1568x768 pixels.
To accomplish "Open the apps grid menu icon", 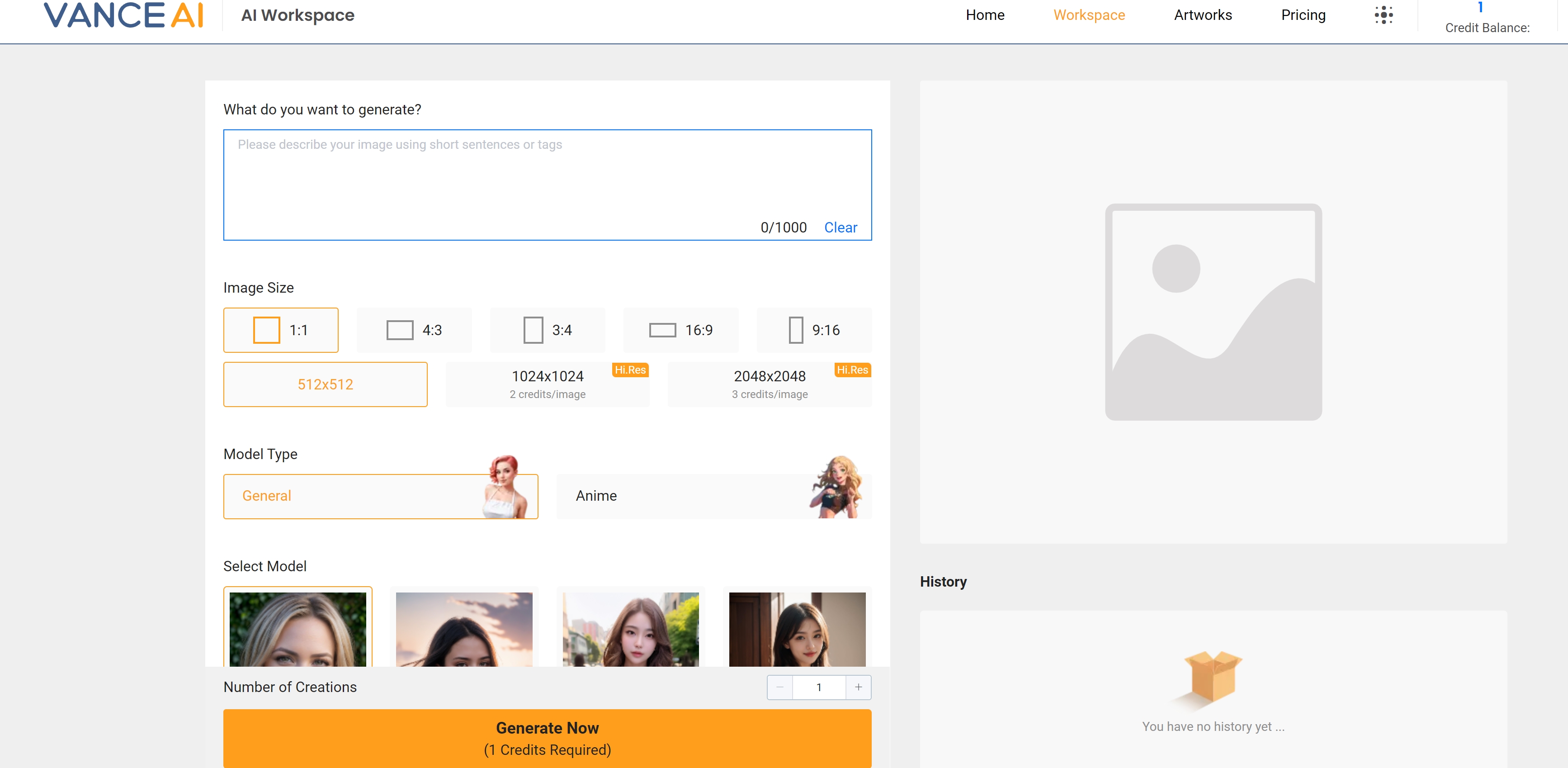I will click(x=1383, y=15).
